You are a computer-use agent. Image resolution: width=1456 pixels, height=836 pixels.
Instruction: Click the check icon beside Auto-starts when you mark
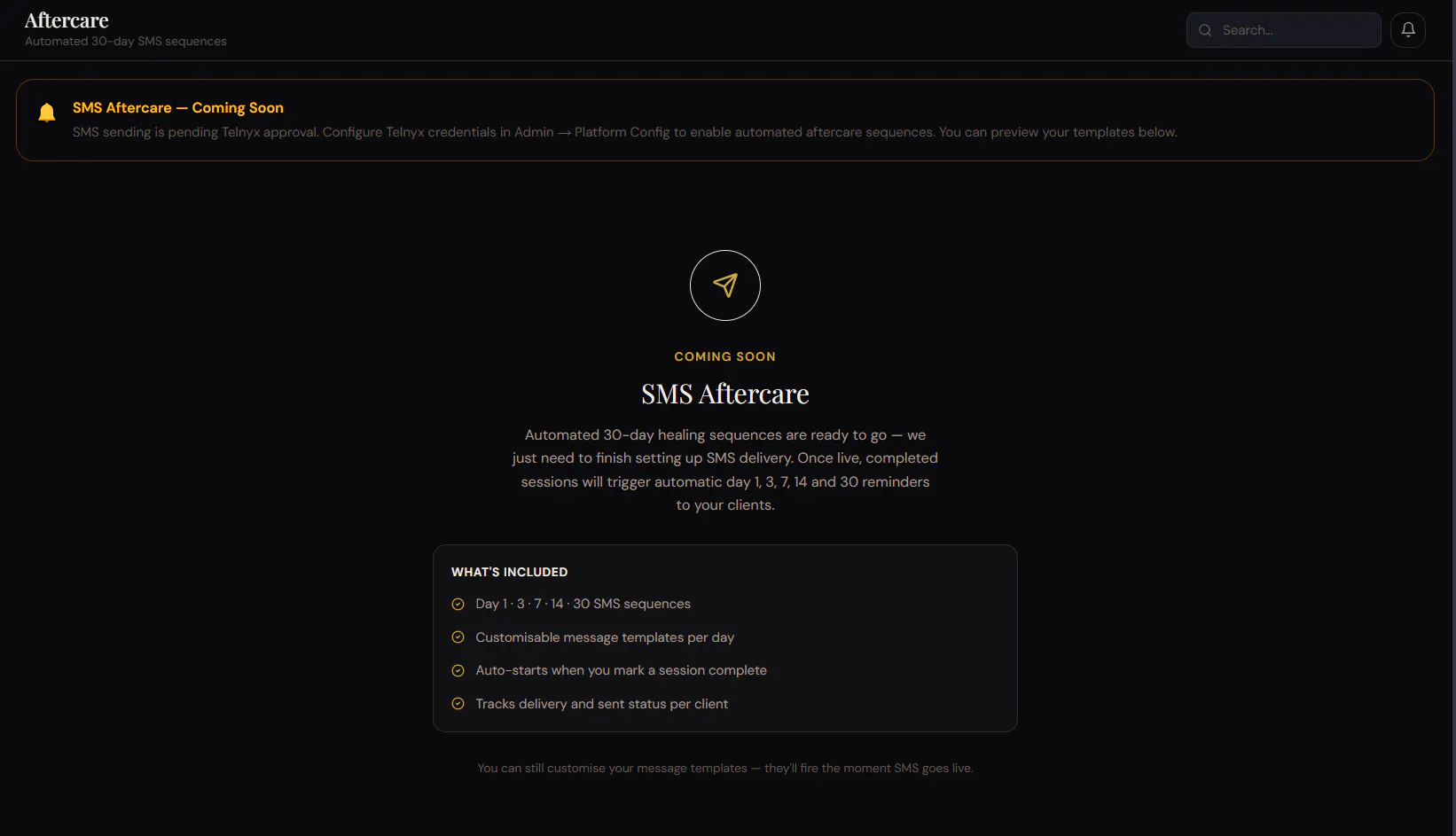click(458, 671)
